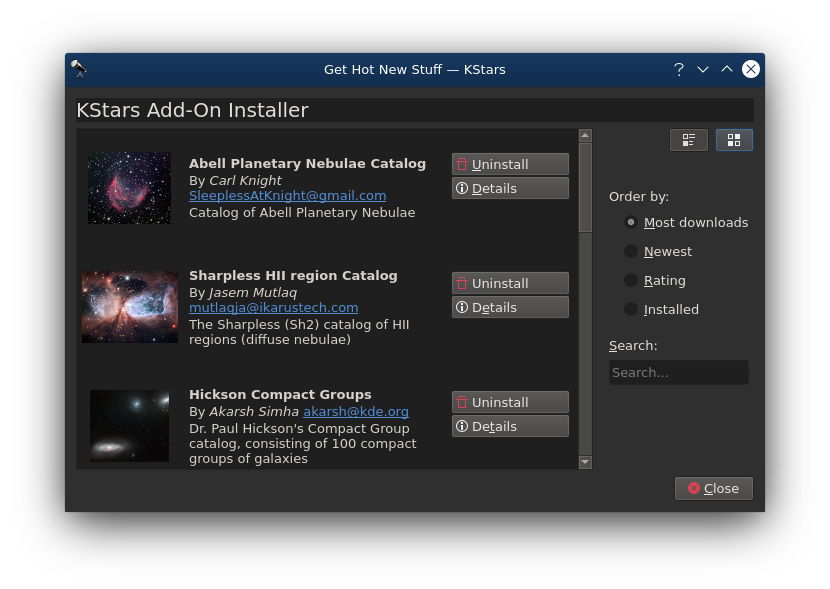Show details for Abell Planetary Nebulae Catalog
Image resolution: width=830 pixels, height=589 pixels.
pos(510,188)
